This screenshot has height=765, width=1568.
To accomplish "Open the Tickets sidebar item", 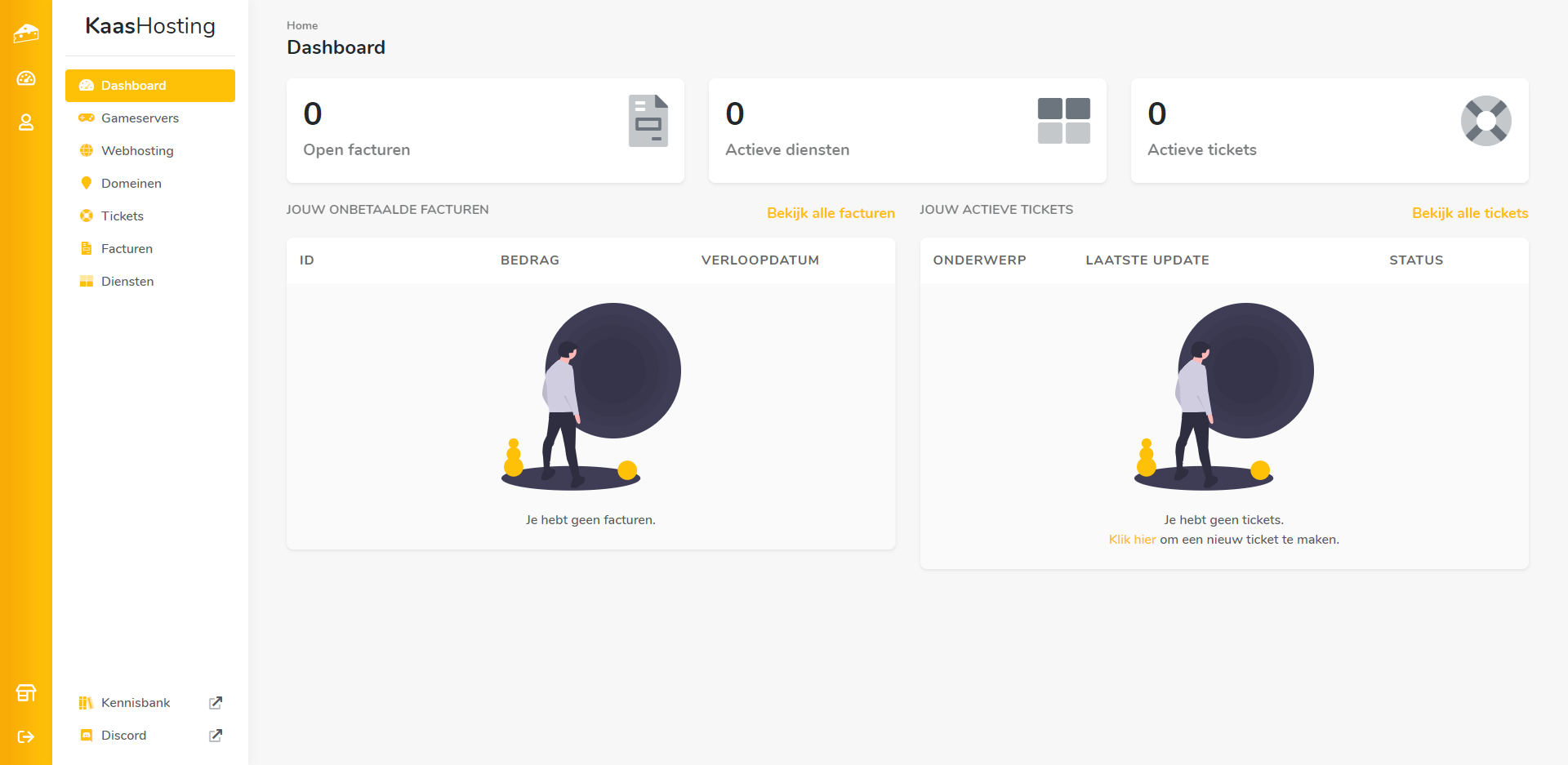I will 122,216.
